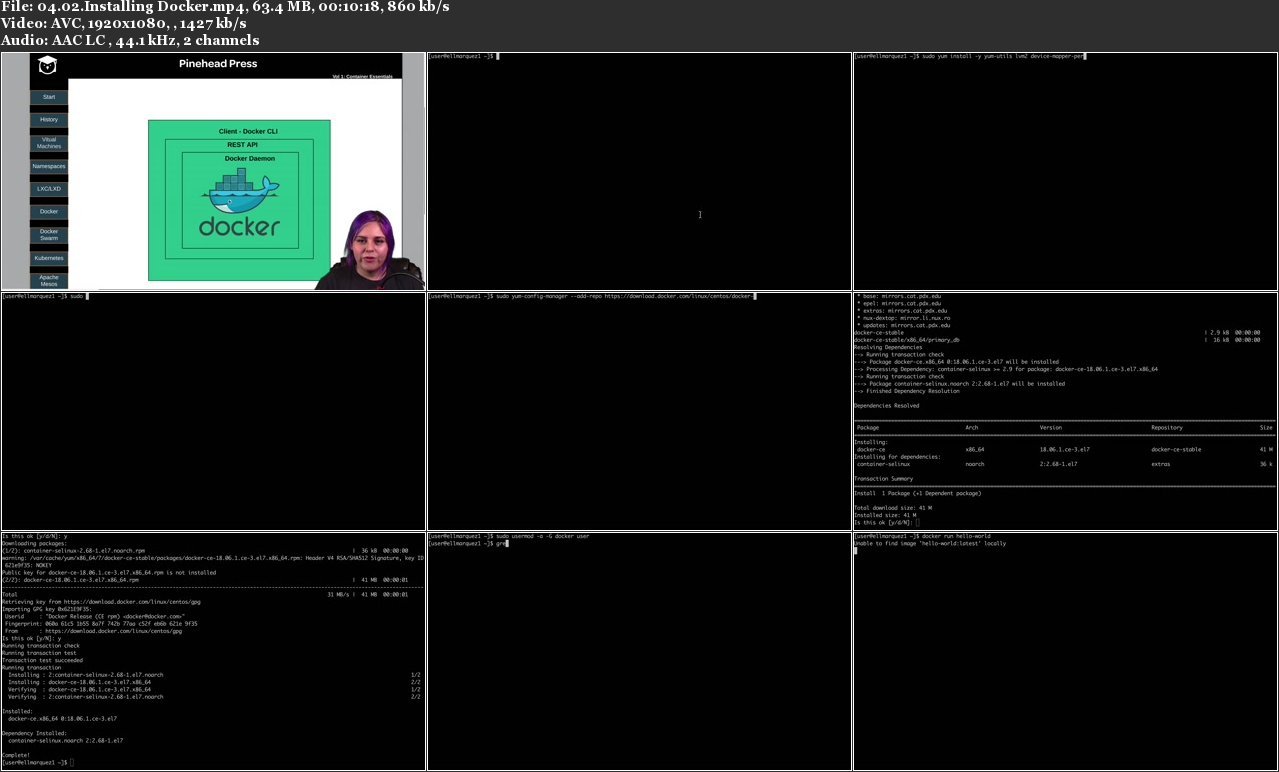Viewport: 1279px width, 772px height.
Task: Click the file info line '04.02.Installing Docker.mp4'
Action: click(x=225, y=7)
